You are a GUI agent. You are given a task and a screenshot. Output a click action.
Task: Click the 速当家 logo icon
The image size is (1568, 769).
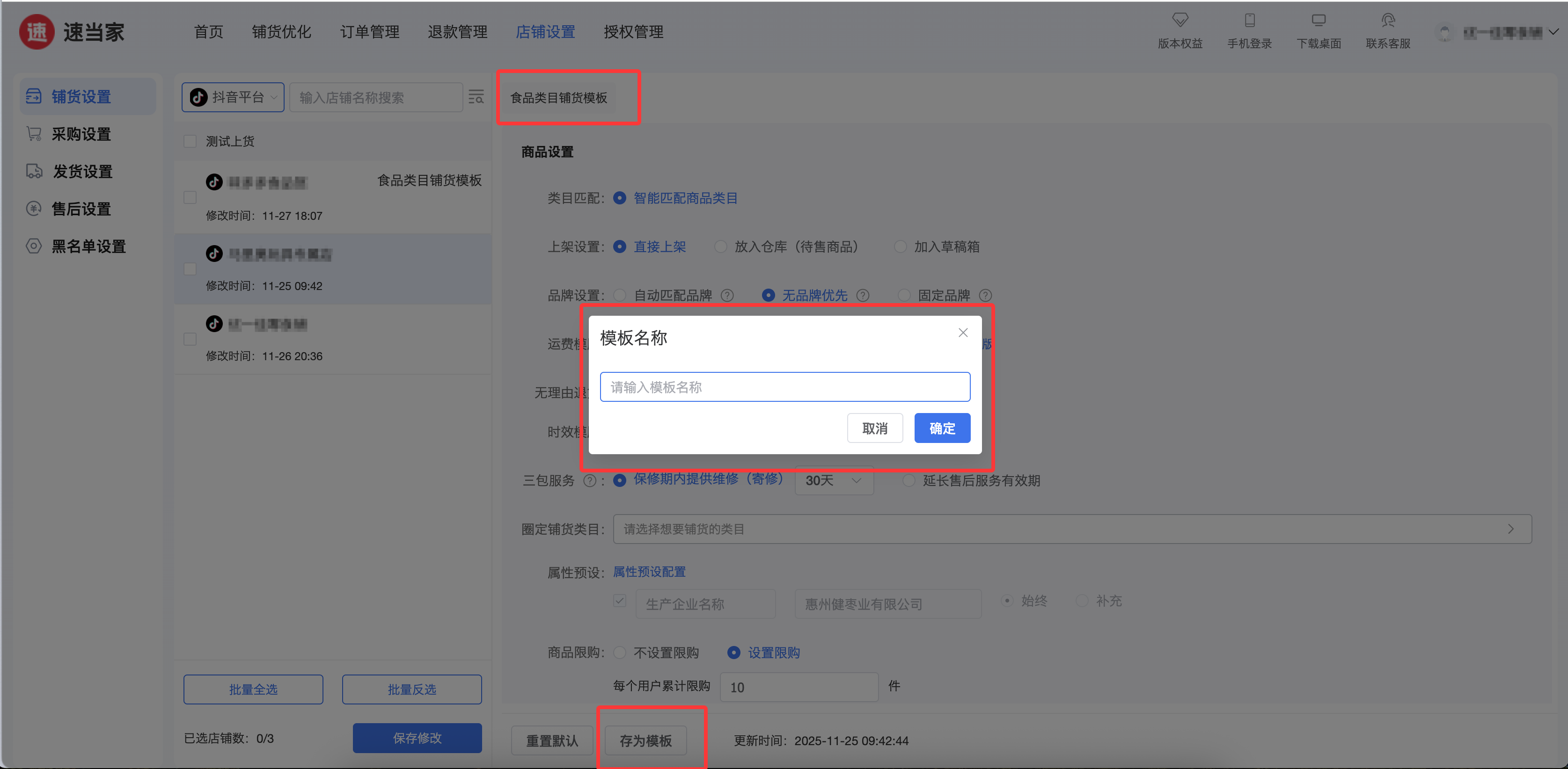[37, 32]
